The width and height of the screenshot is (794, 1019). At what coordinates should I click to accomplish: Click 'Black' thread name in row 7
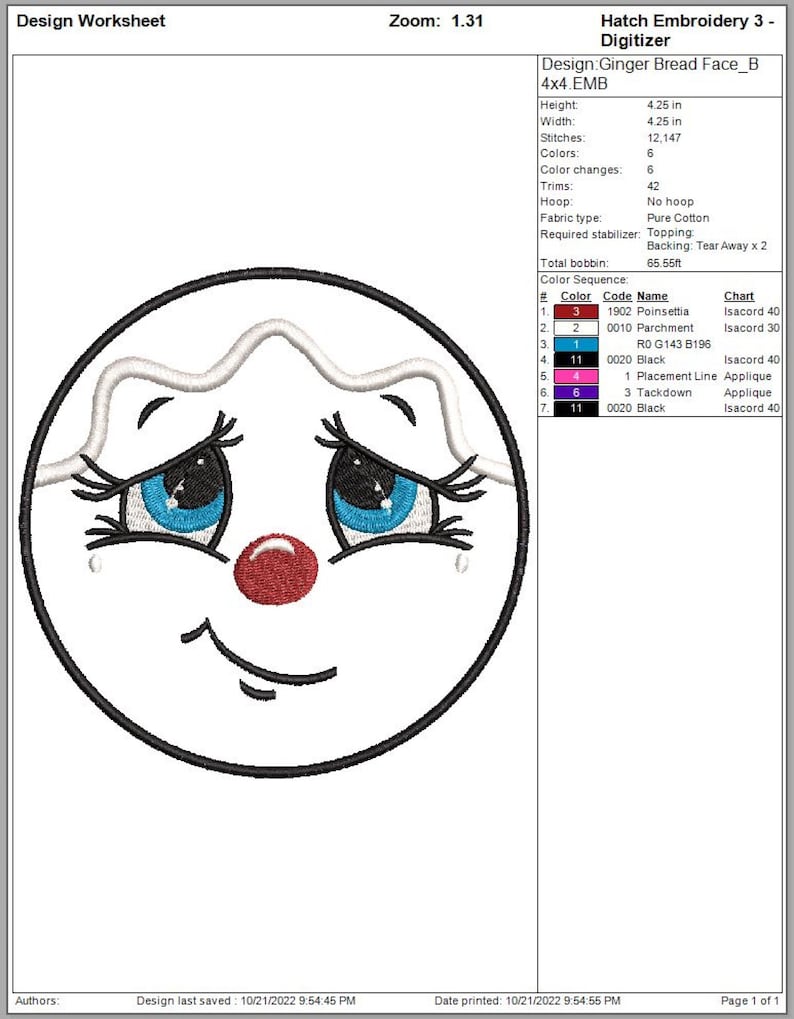(x=651, y=408)
